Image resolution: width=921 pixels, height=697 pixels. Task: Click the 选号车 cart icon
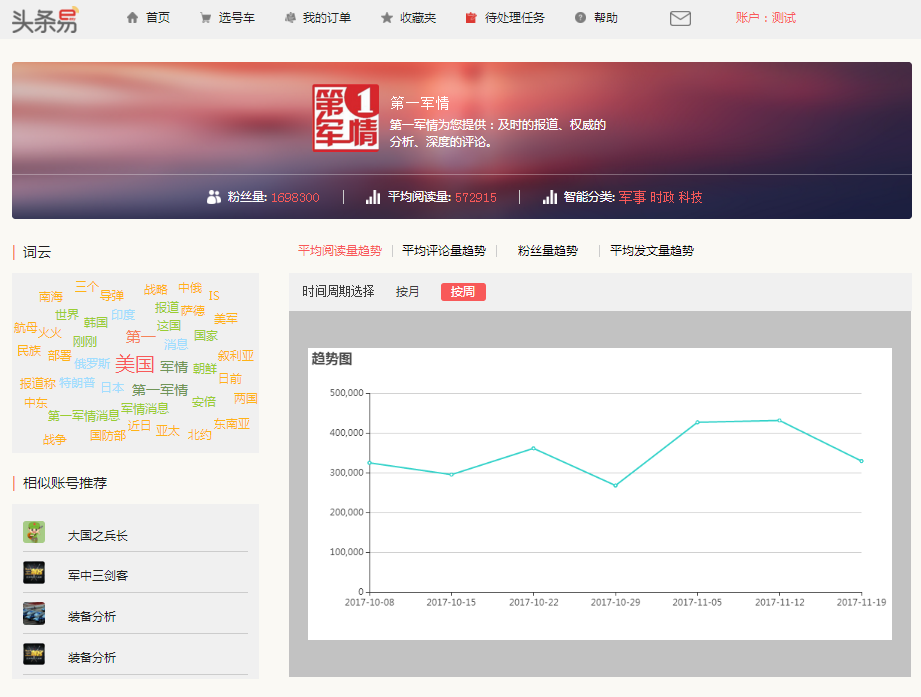point(205,18)
